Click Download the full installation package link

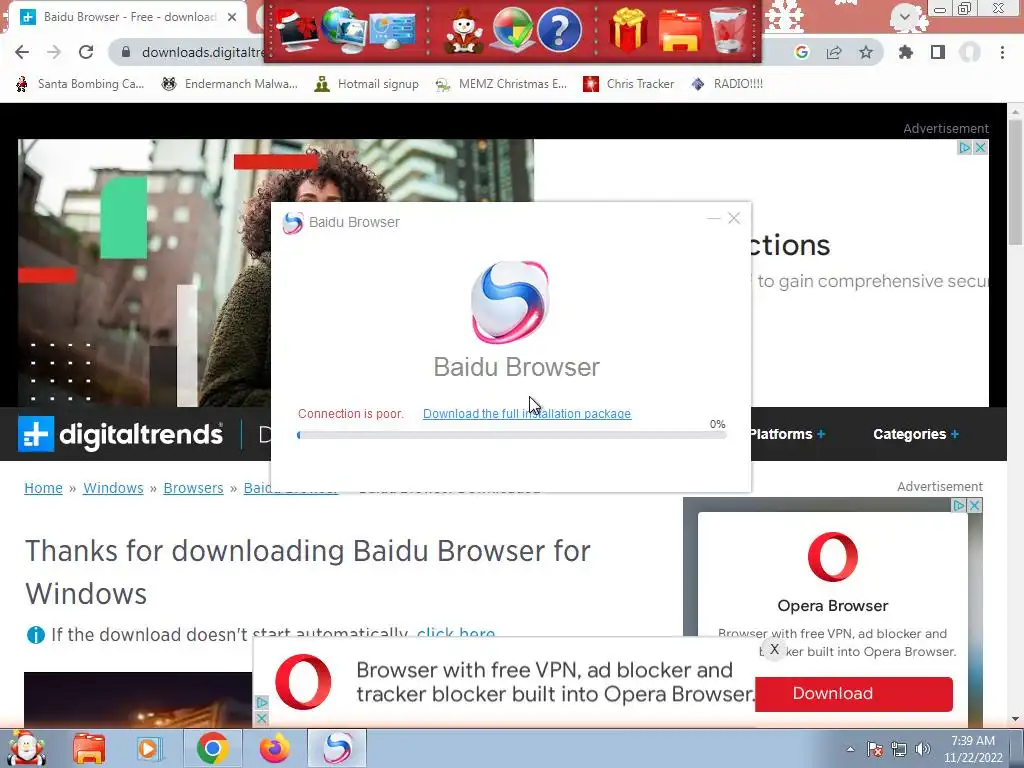coord(527,413)
